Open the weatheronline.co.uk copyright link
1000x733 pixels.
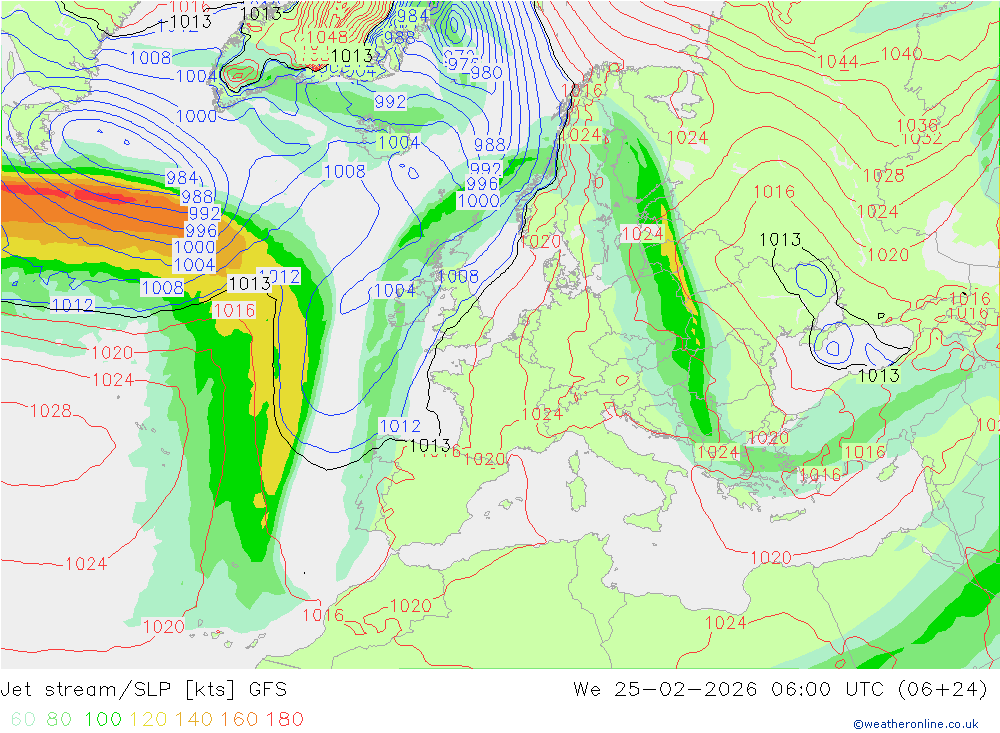(x=916, y=723)
